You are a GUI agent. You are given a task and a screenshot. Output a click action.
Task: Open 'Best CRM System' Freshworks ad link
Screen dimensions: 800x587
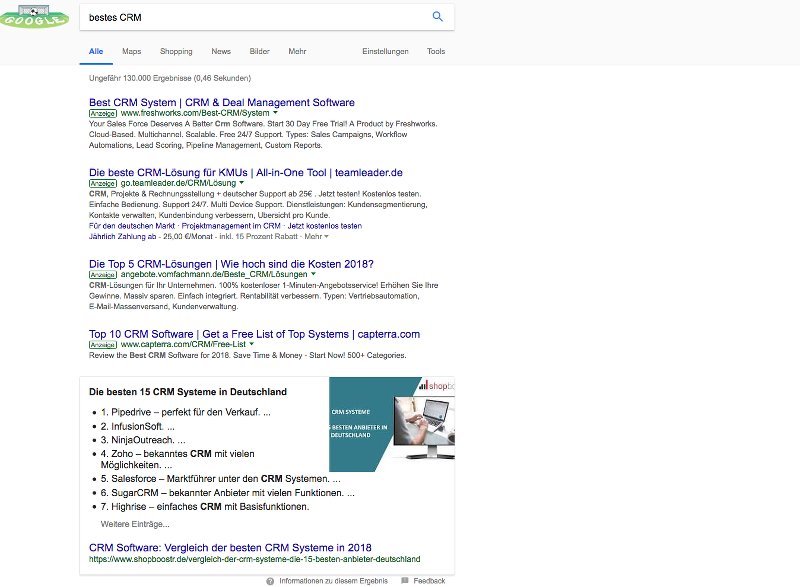(x=221, y=103)
